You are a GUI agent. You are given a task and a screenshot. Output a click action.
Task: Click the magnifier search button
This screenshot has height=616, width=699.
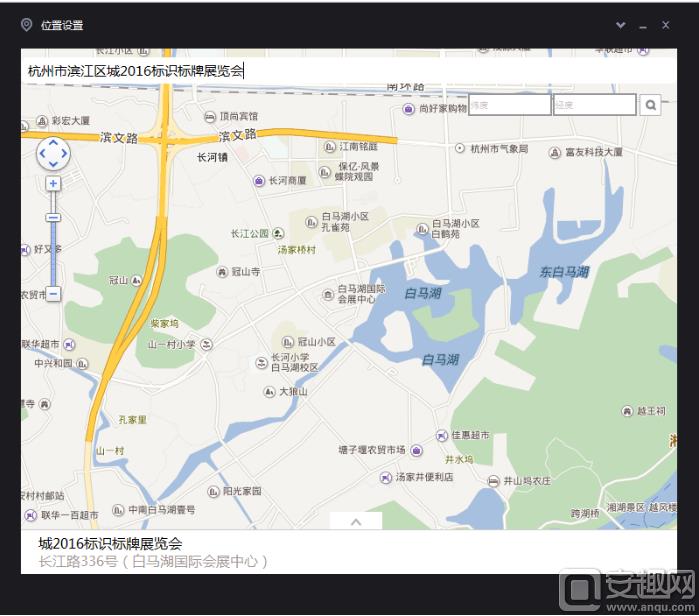pos(650,104)
